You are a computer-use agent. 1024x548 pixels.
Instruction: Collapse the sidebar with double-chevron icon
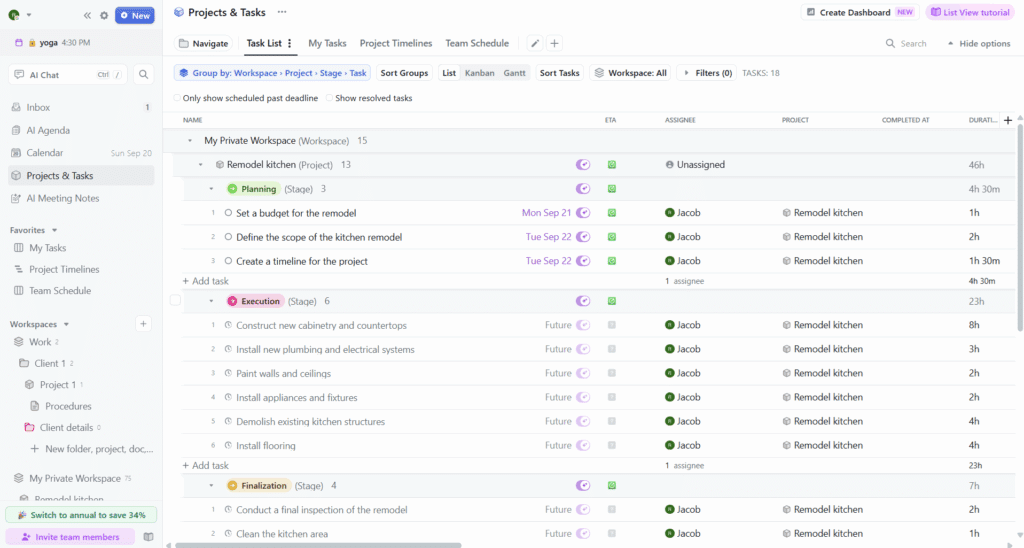(x=87, y=15)
